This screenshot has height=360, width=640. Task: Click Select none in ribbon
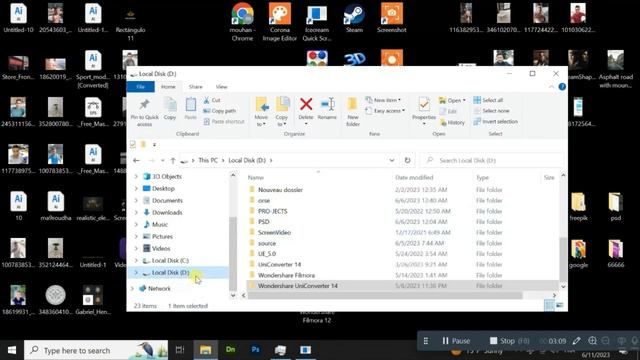tap(491, 111)
